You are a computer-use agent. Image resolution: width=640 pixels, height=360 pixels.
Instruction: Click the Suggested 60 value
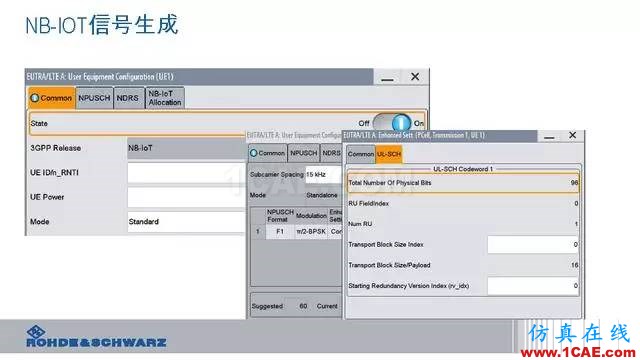tap(303, 306)
